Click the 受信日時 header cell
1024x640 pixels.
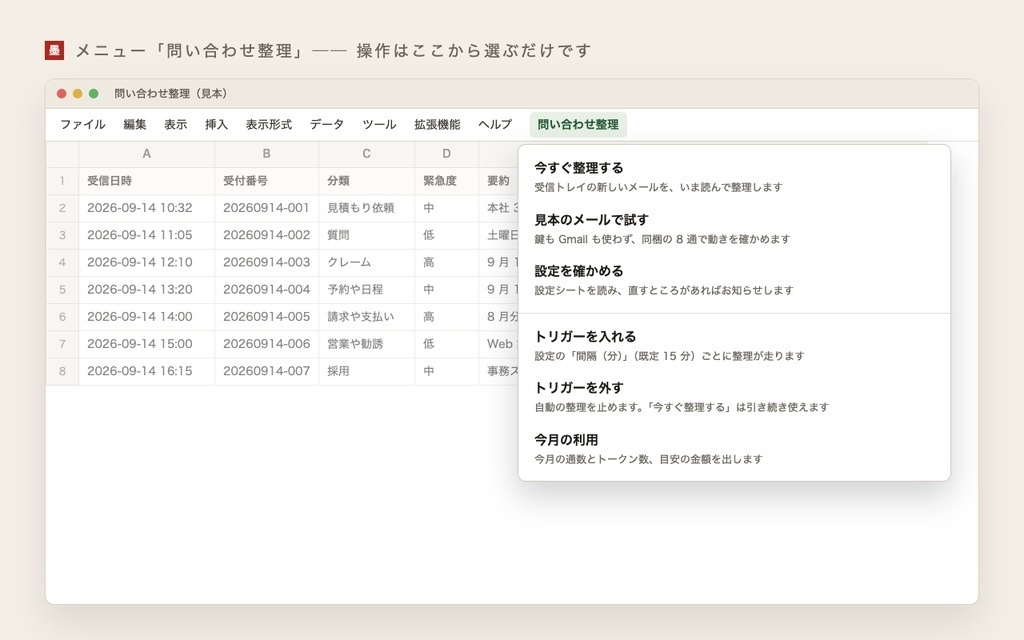click(146, 181)
